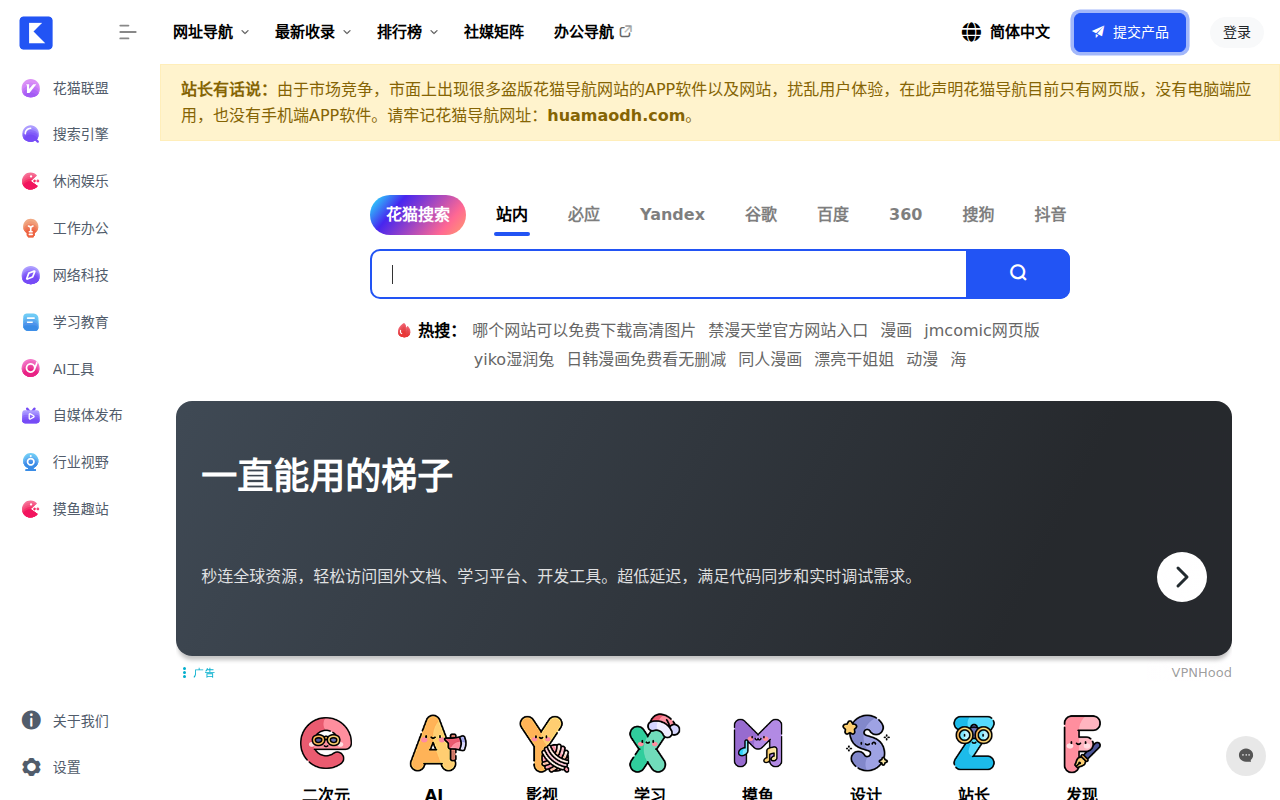Open the 简体中文 language selector

click(1006, 32)
